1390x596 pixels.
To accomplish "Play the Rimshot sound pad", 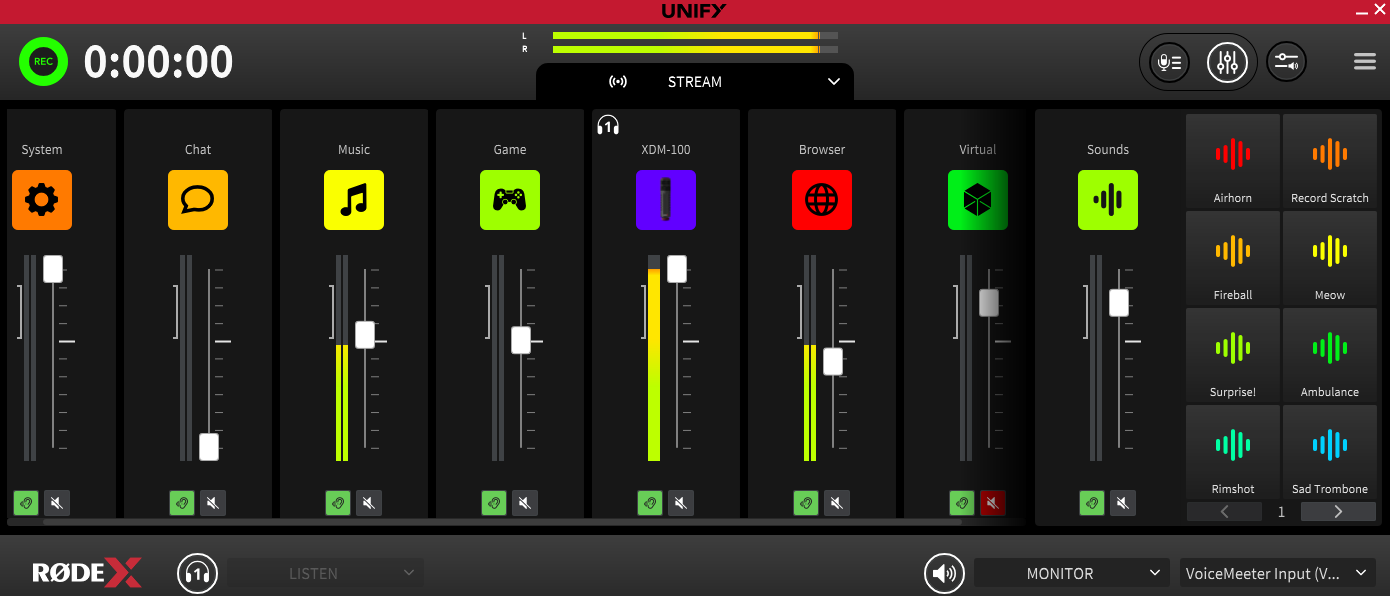I will point(1233,451).
